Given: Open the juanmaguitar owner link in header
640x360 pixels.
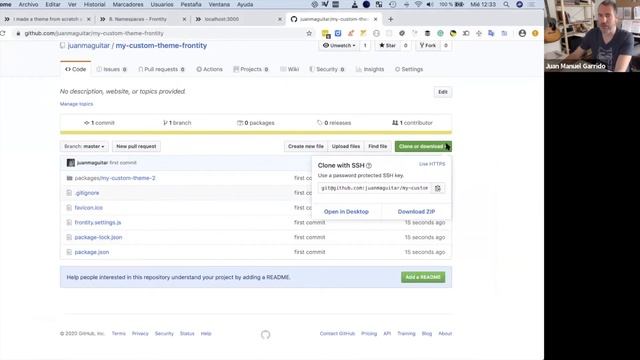Looking at the screenshot, I should click(89, 46).
